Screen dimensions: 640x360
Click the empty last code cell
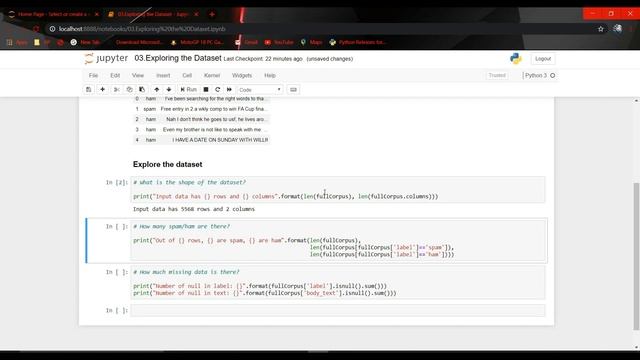point(338,310)
